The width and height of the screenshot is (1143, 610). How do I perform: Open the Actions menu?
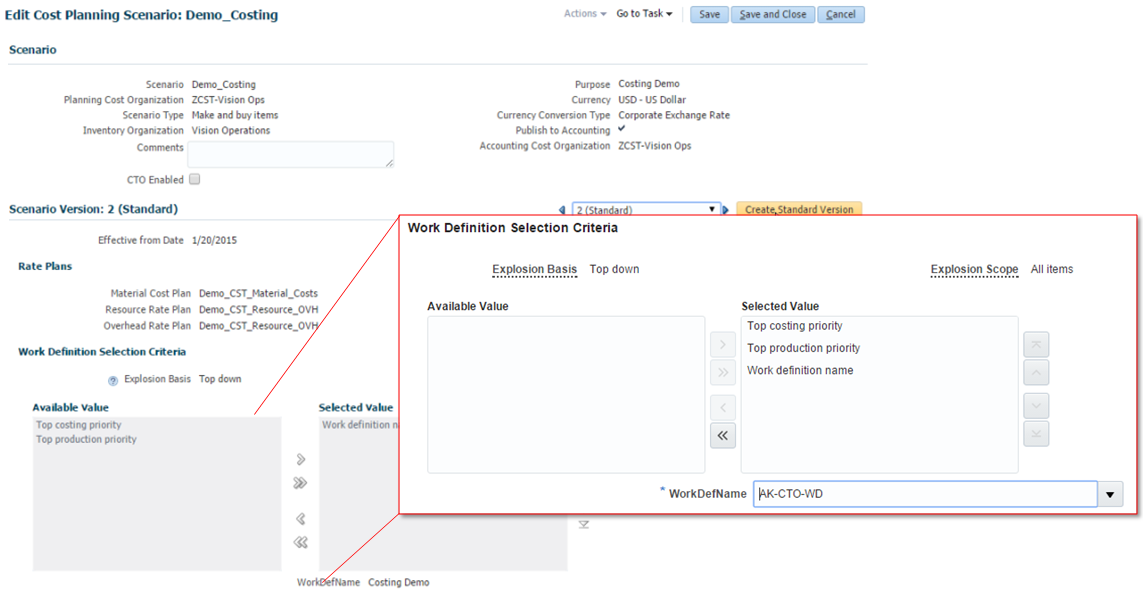point(585,14)
